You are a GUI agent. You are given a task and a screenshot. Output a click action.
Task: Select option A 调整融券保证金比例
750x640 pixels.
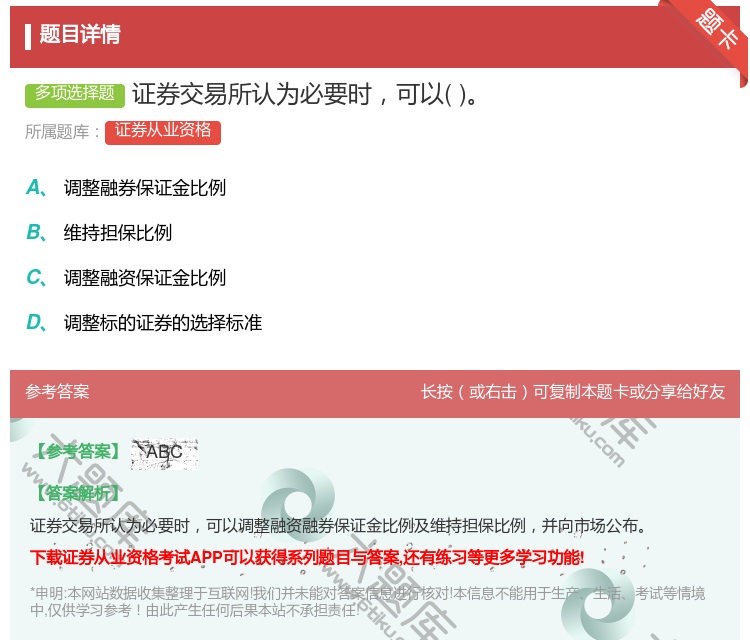(126, 188)
